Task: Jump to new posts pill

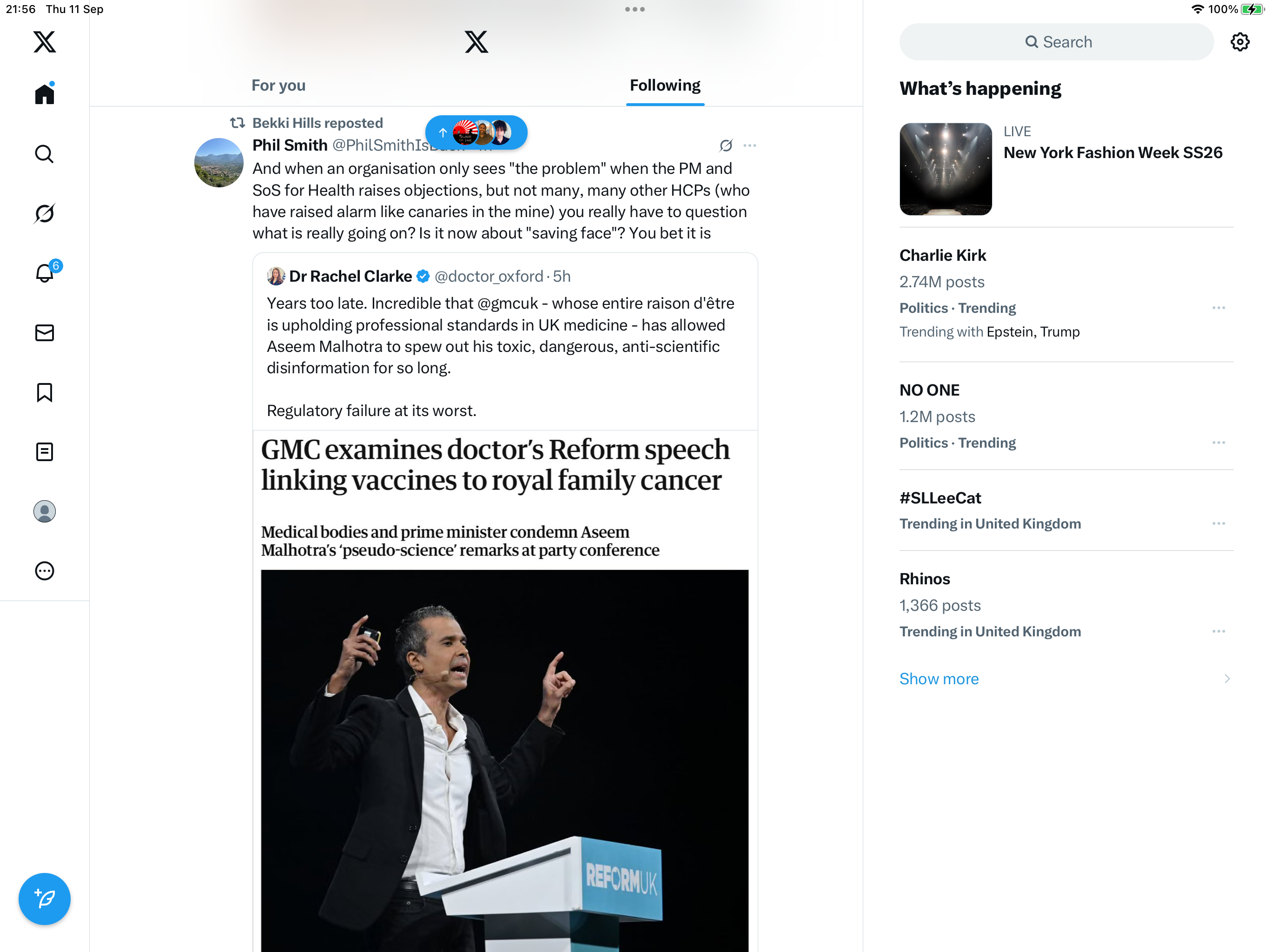Action: (x=476, y=132)
